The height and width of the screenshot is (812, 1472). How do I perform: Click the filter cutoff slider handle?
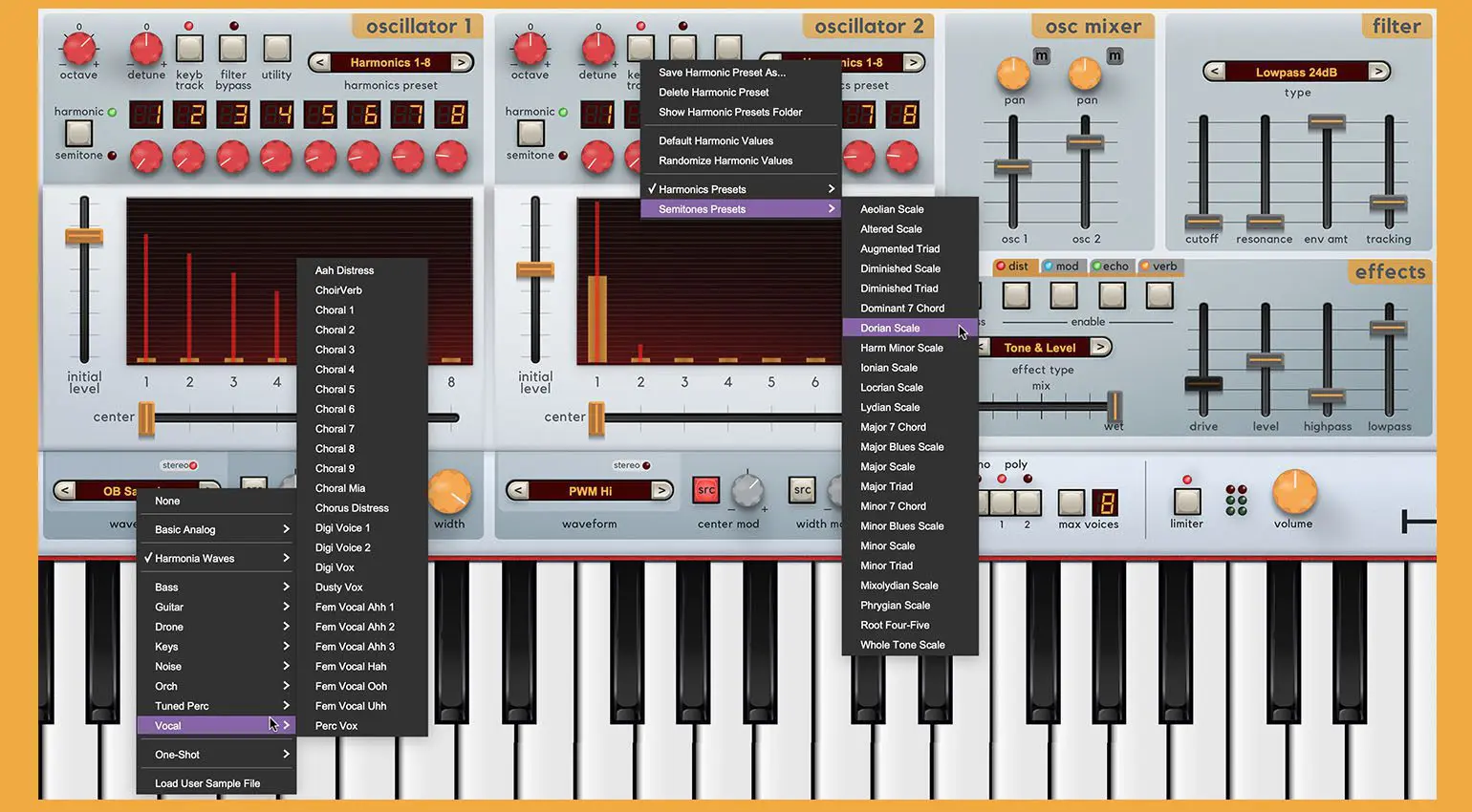1202,222
